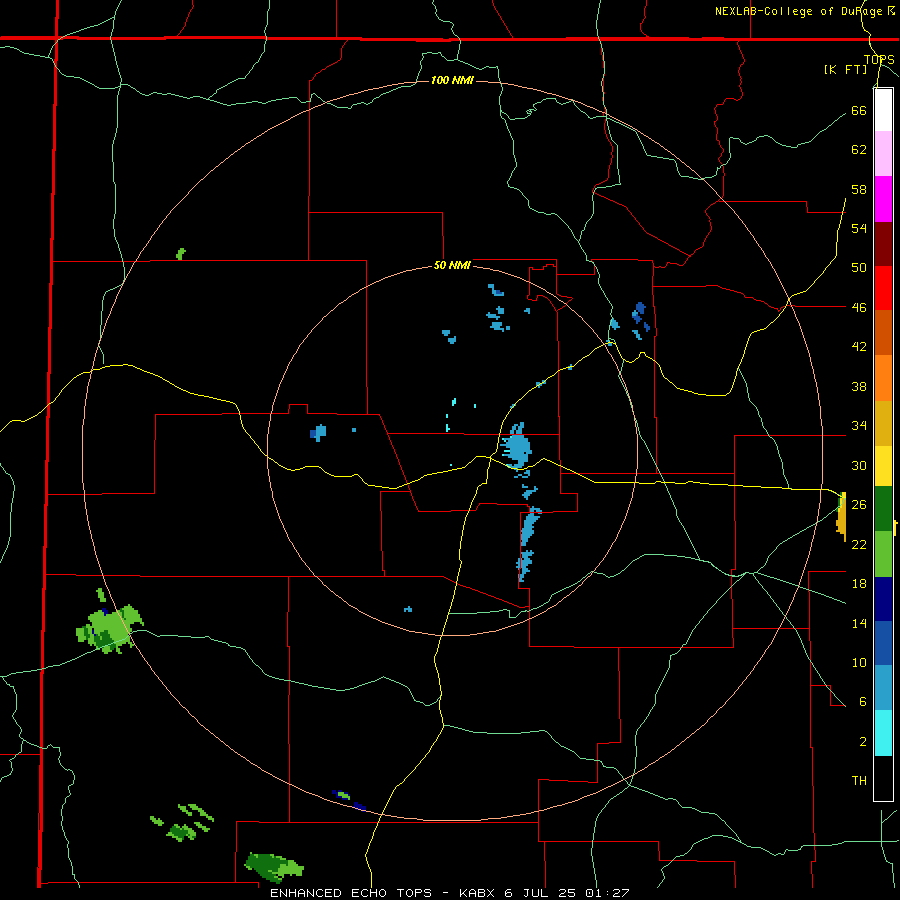Click the big light-green echo cluster on the left
The image size is (900, 900).
[109, 627]
